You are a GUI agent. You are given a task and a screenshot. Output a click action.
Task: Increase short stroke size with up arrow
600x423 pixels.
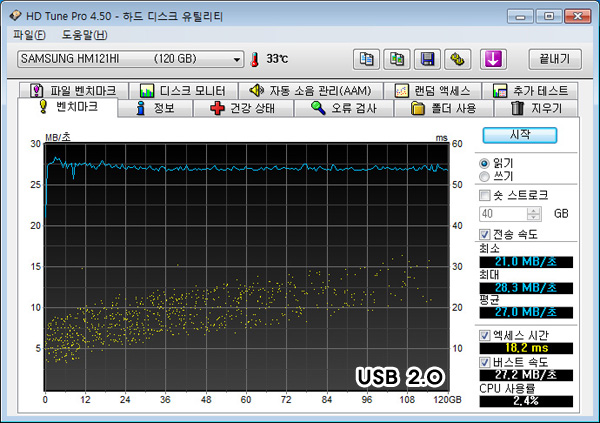pos(533,210)
